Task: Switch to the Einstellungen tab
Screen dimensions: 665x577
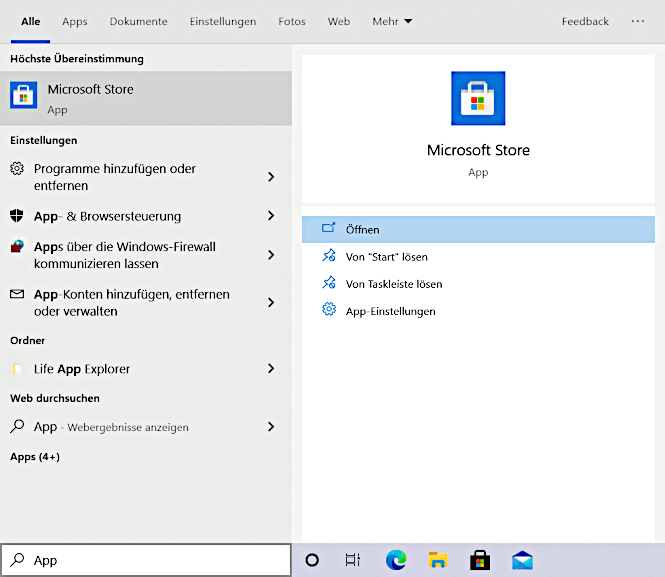Action: pyautogui.click(x=223, y=21)
